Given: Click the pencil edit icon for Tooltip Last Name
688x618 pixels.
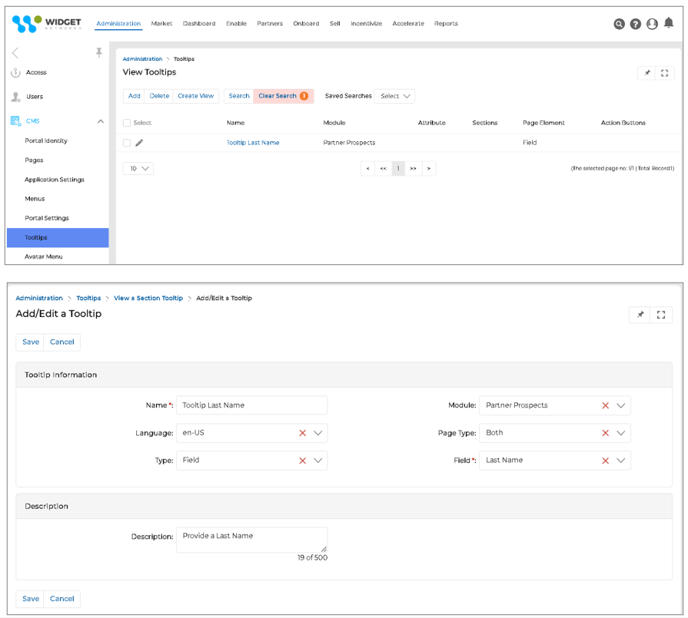Looking at the screenshot, I should [139, 143].
